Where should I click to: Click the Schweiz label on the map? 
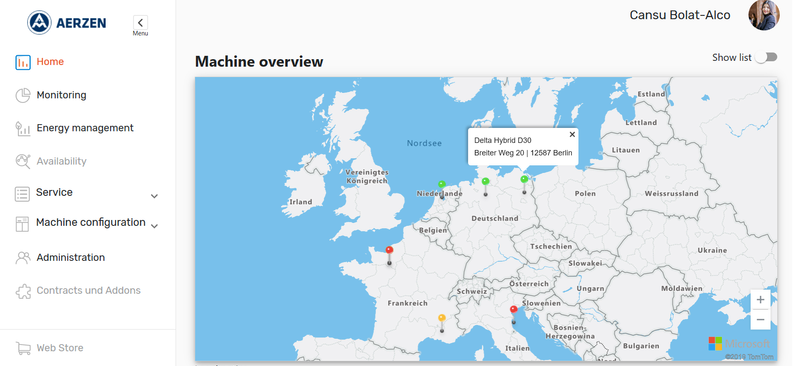[472, 291]
